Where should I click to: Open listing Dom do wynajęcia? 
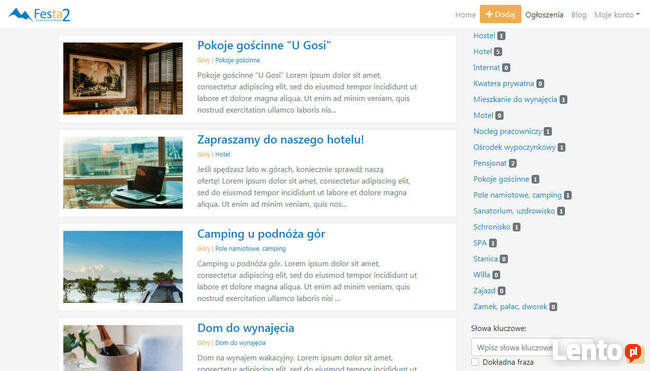click(x=246, y=328)
